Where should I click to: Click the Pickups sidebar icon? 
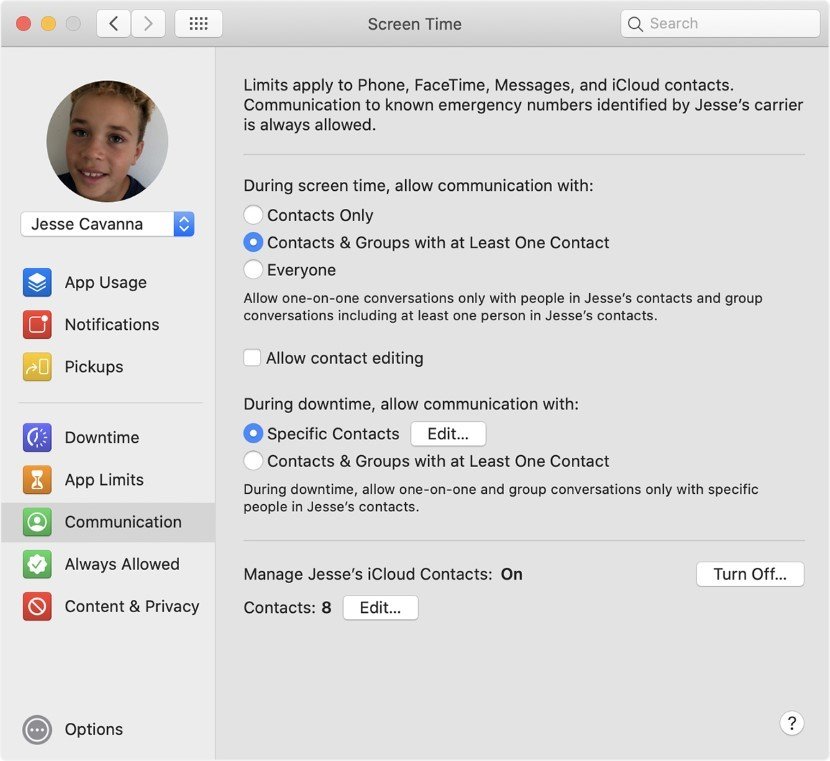point(37,367)
